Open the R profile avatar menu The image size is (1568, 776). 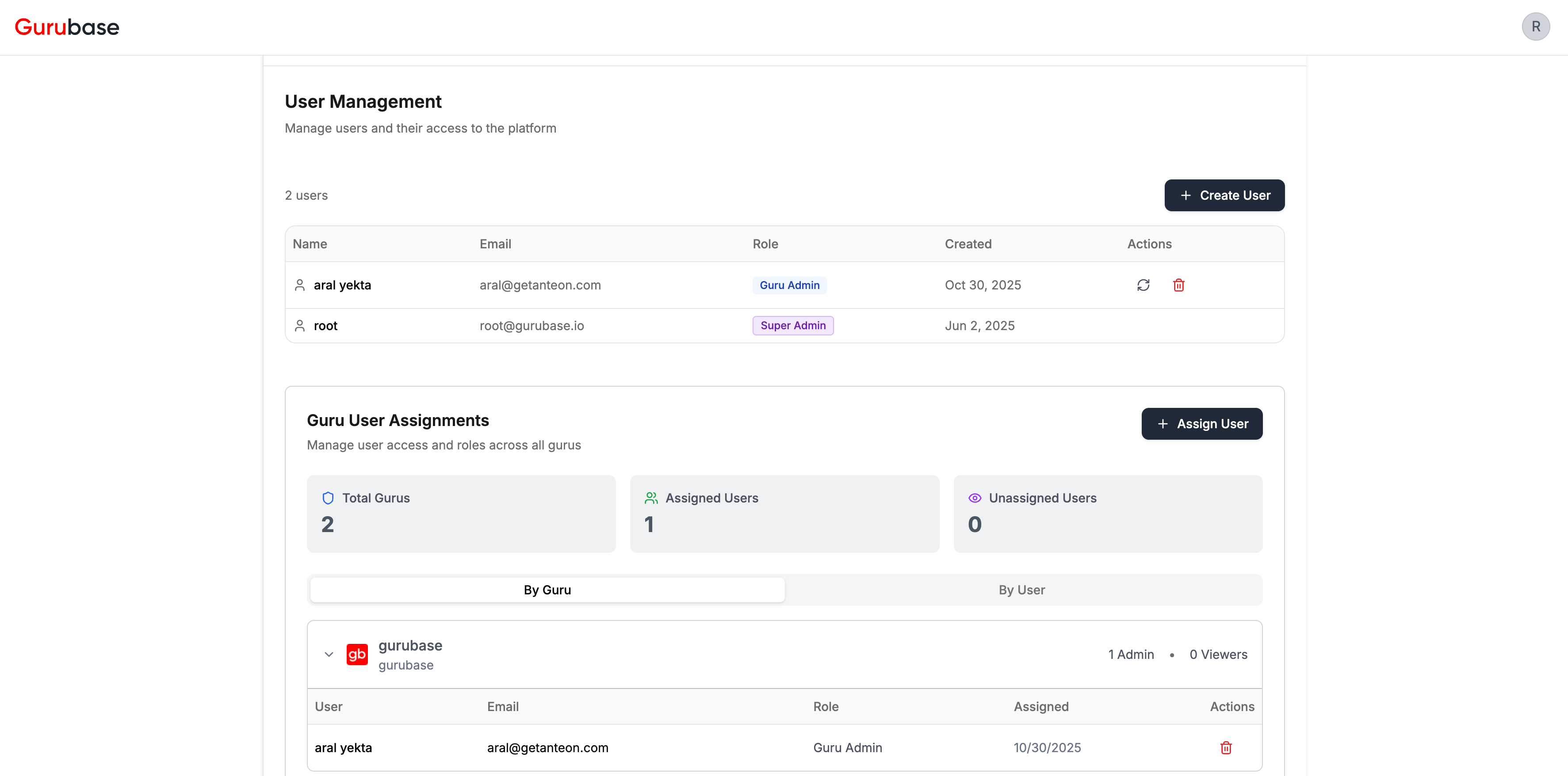click(1535, 27)
